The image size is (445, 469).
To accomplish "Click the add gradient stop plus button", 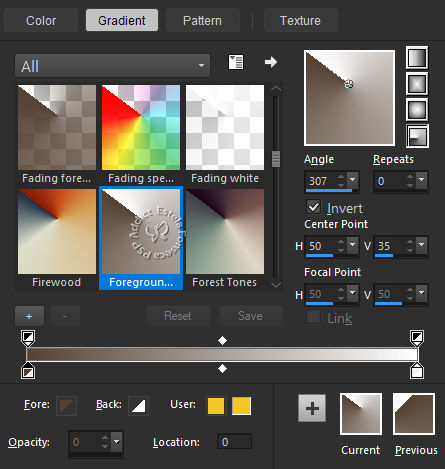I will click(x=29, y=316).
